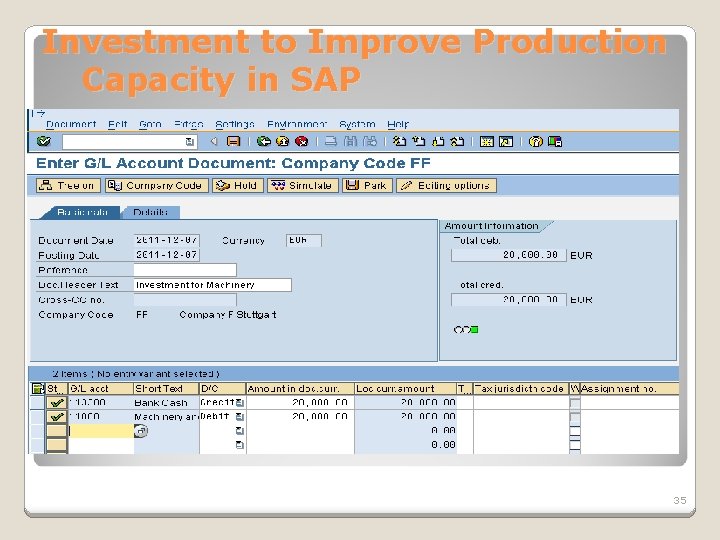
Task: Click the status checkmark of Bank Cash row
Action: 56,403
